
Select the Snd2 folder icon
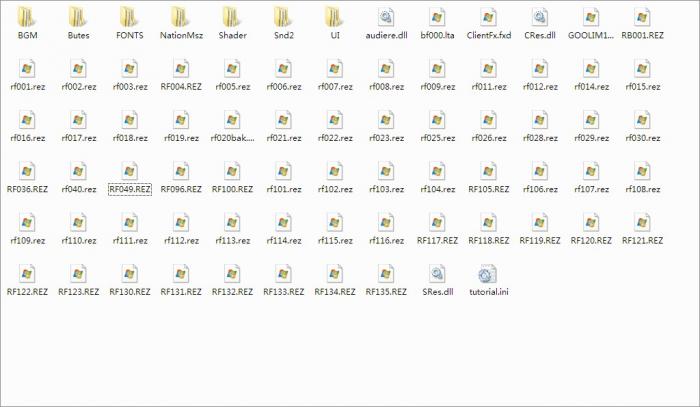point(284,18)
